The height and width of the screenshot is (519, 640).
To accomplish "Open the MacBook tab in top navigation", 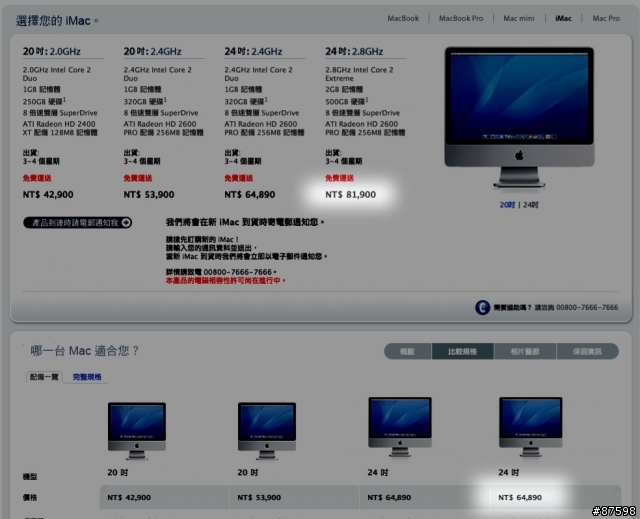I will click(x=403, y=18).
